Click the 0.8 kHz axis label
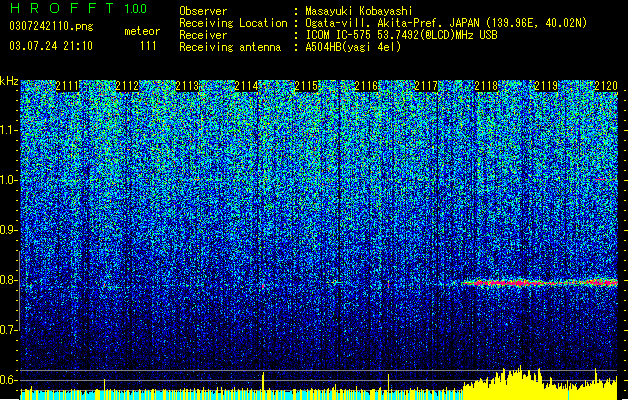The height and width of the screenshot is (400, 629). (9, 280)
